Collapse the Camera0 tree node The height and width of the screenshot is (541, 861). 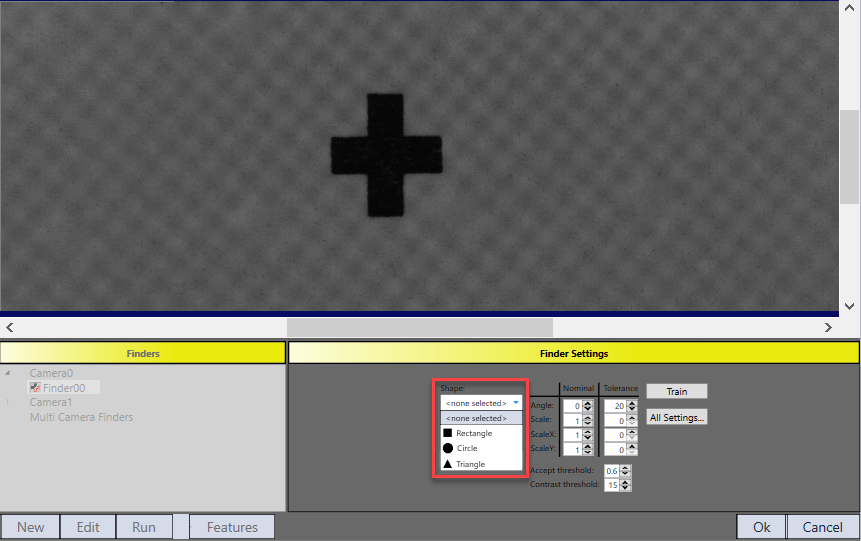tap(7, 373)
